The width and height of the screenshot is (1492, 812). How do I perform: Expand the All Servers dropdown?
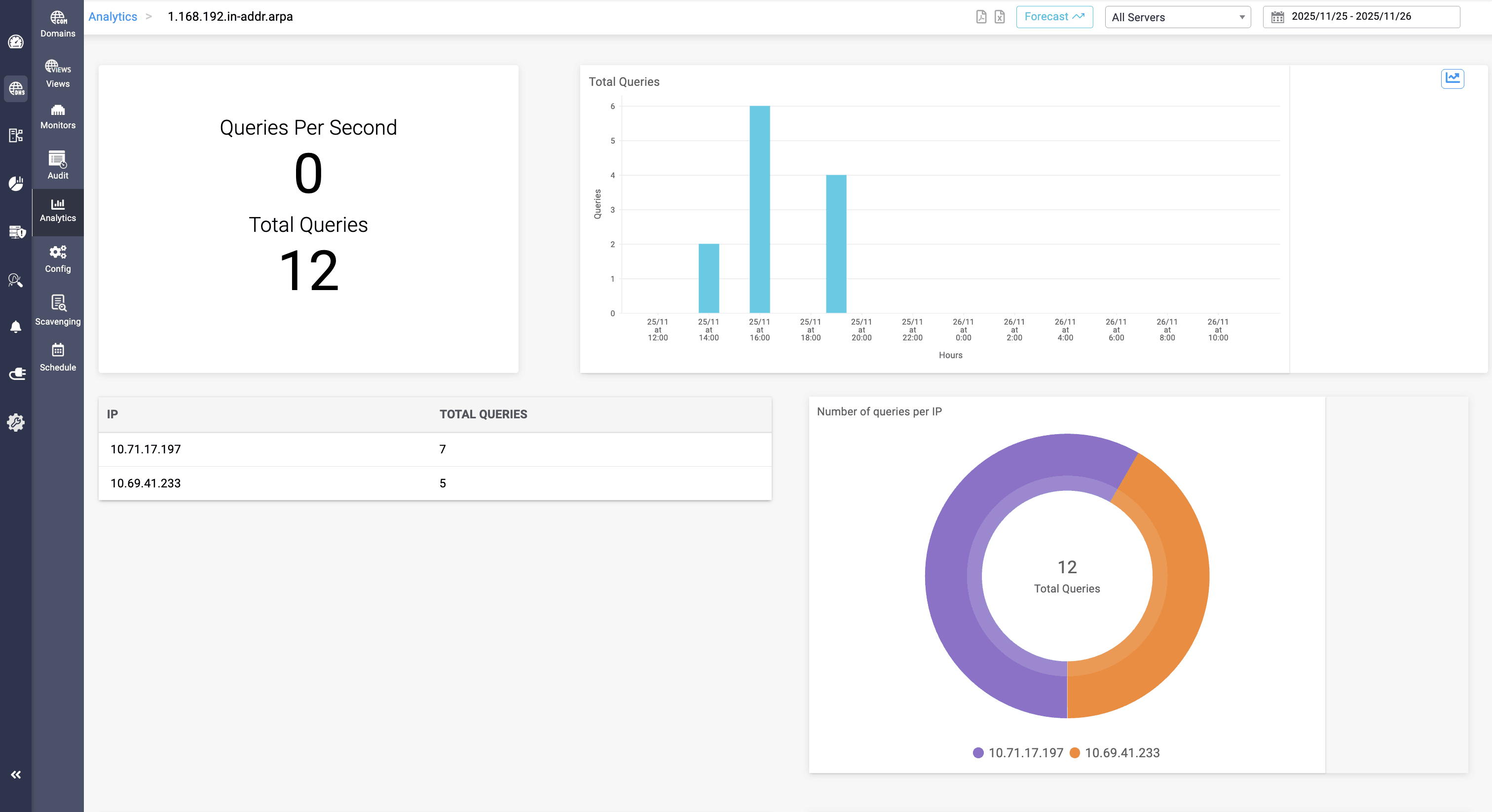point(1178,17)
